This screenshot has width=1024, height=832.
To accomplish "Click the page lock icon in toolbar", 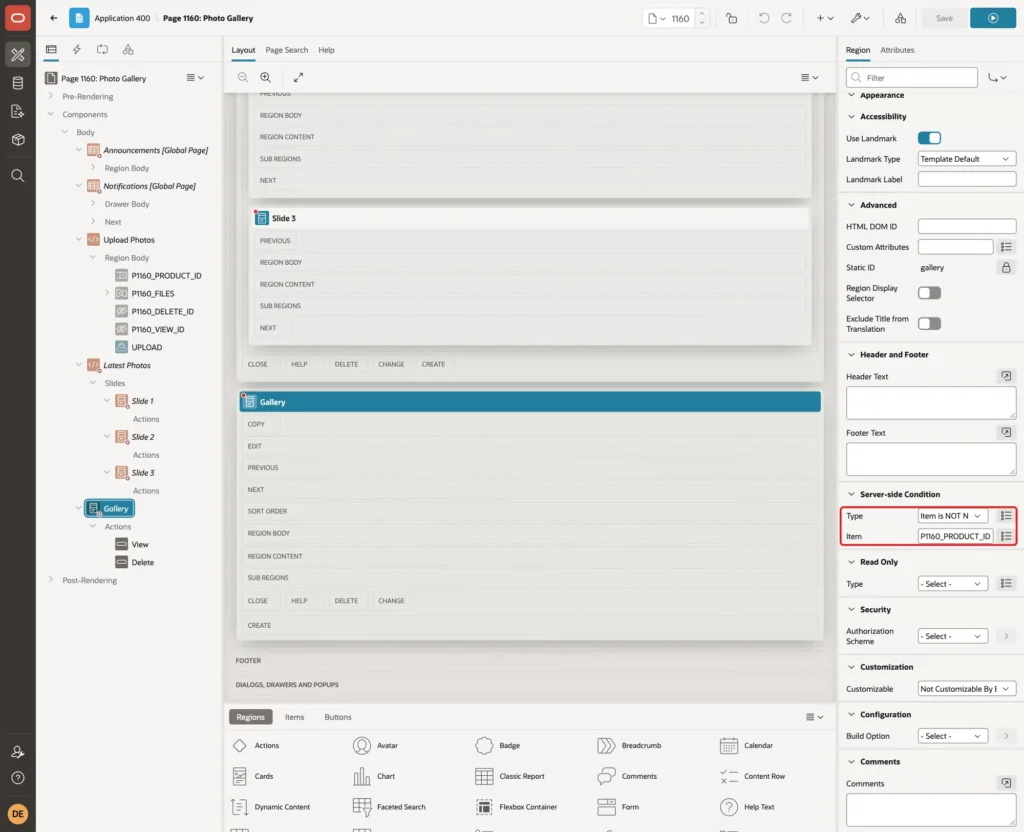I will tap(731, 18).
